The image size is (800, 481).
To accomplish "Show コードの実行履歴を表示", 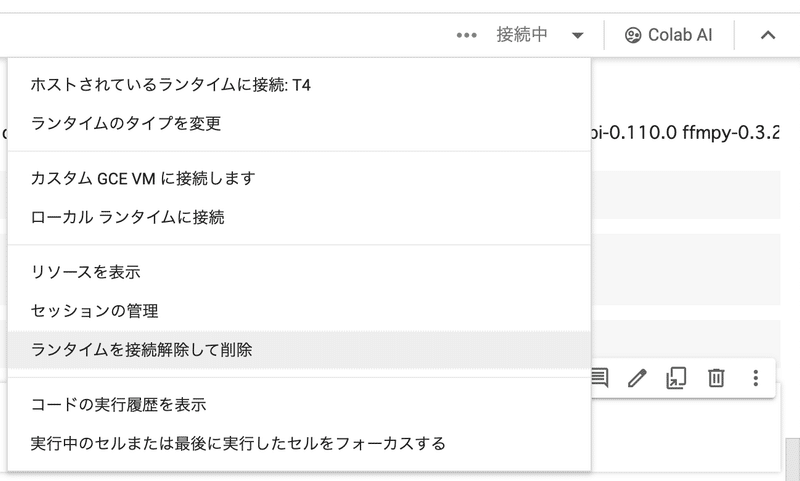I will pyautogui.click(x=118, y=404).
